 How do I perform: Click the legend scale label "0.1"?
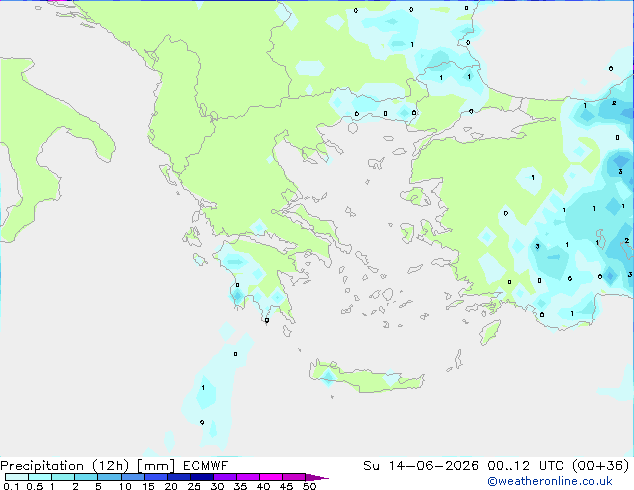pos(11,486)
